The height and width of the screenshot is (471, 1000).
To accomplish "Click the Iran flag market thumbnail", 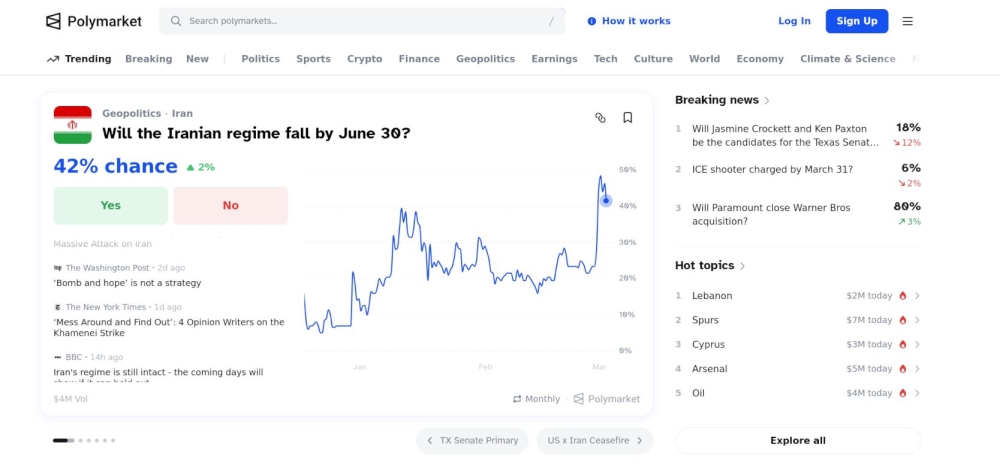I will click(73, 125).
